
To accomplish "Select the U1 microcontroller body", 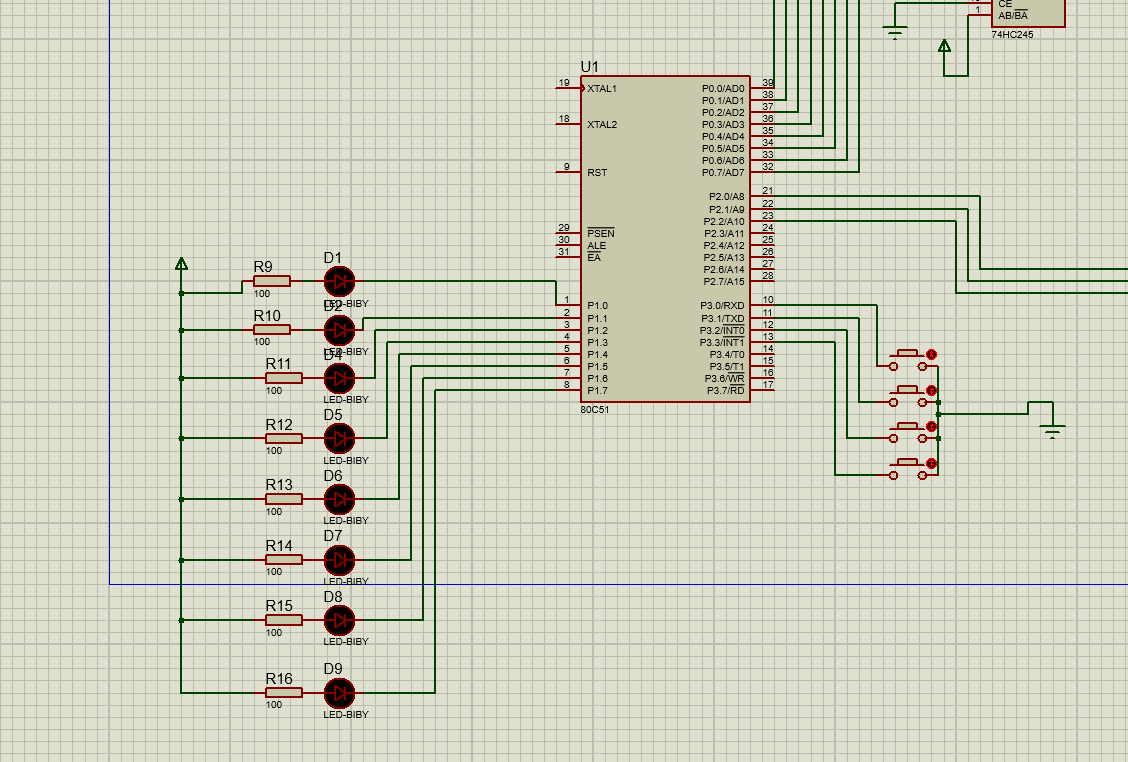I will pyautogui.click(x=665, y=239).
